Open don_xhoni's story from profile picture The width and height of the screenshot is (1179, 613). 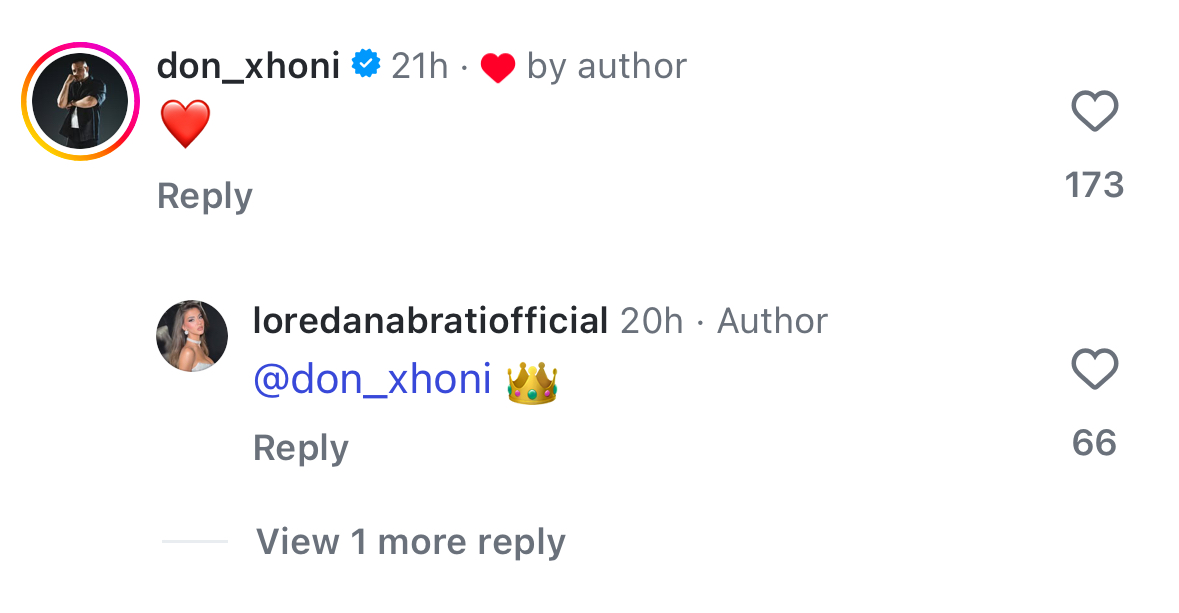80,101
